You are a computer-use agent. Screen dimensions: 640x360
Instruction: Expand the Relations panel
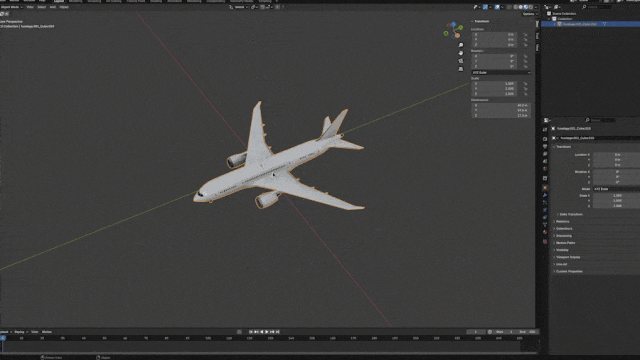click(x=562, y=222)
